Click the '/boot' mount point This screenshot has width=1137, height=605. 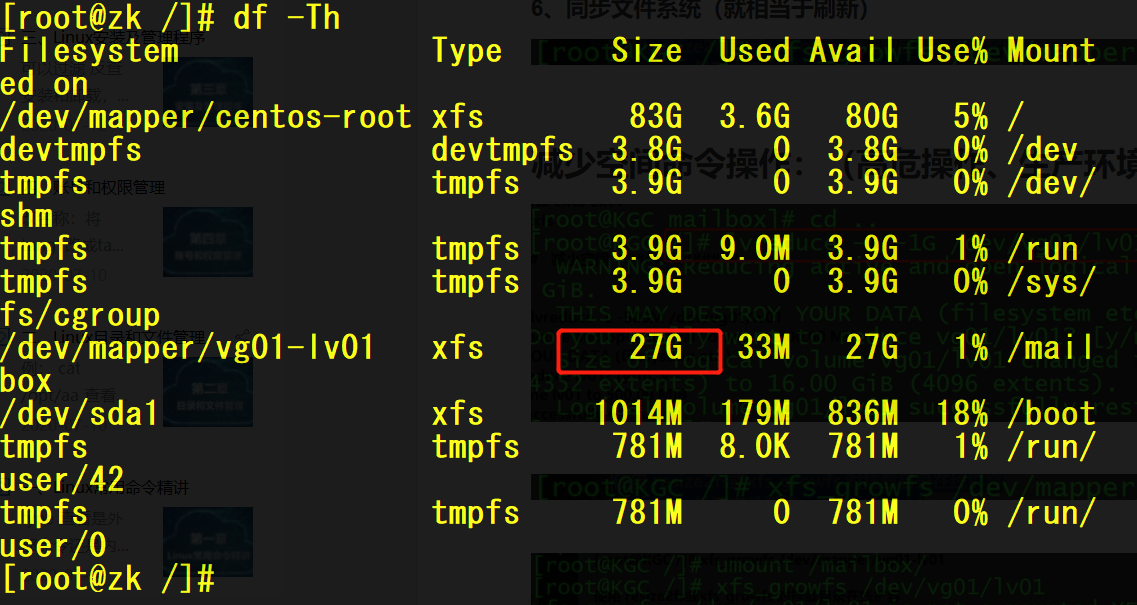[x=1051, y=414]
